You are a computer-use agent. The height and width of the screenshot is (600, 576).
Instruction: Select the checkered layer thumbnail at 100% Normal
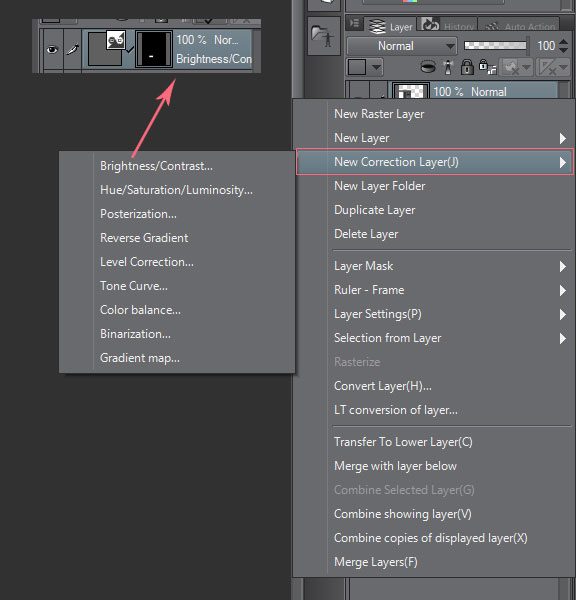(410, 91)
